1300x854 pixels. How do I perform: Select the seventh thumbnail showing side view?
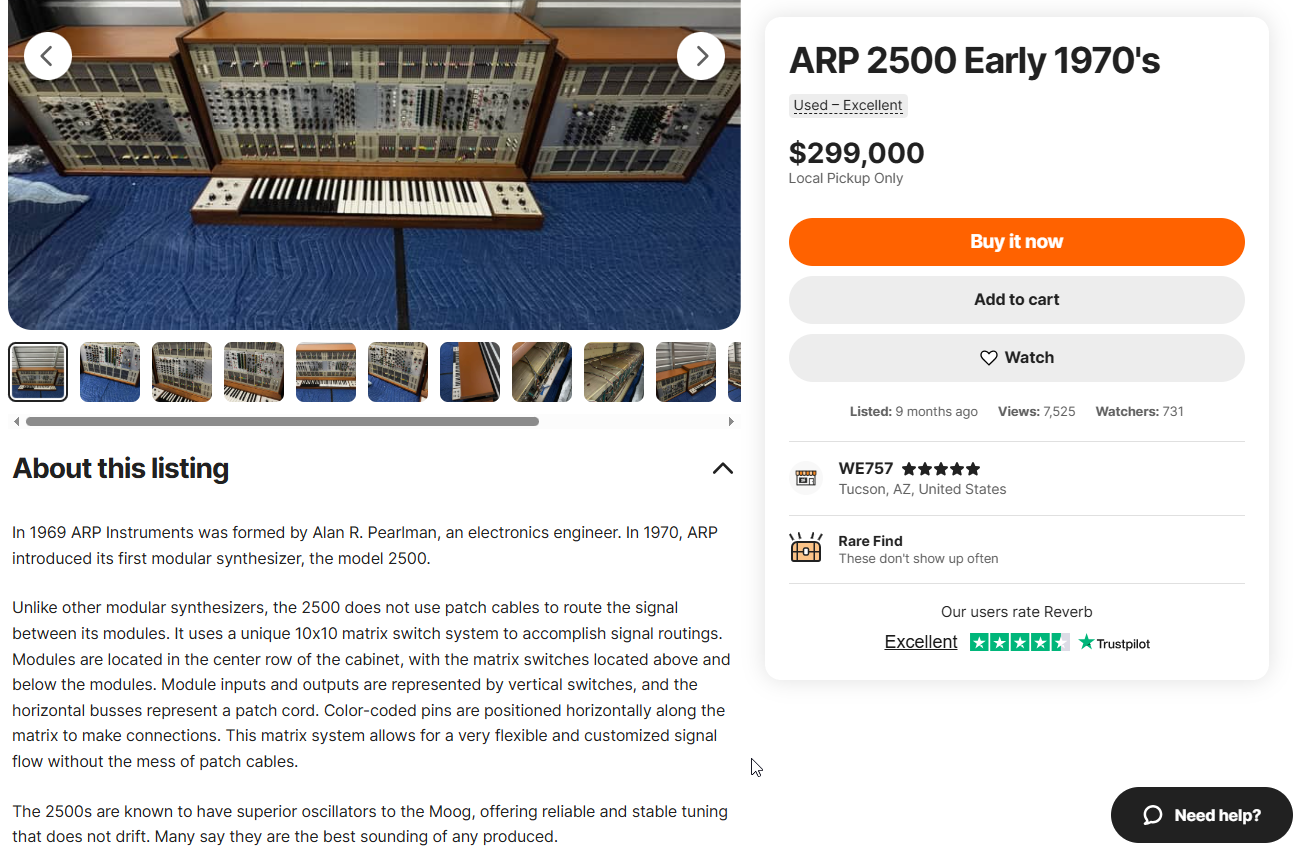point(470,372)
